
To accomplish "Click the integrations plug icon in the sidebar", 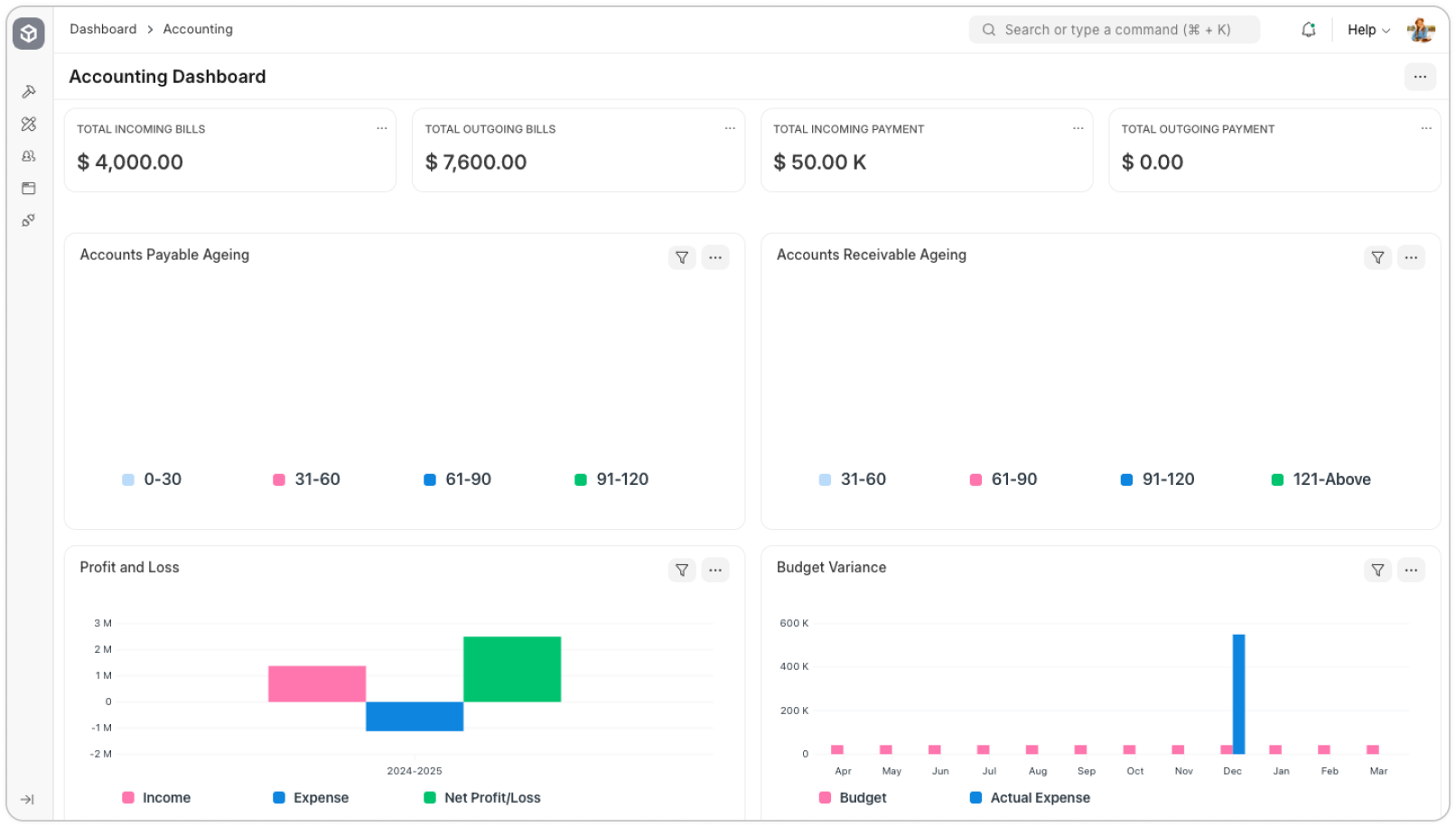I will coord(28,219).
